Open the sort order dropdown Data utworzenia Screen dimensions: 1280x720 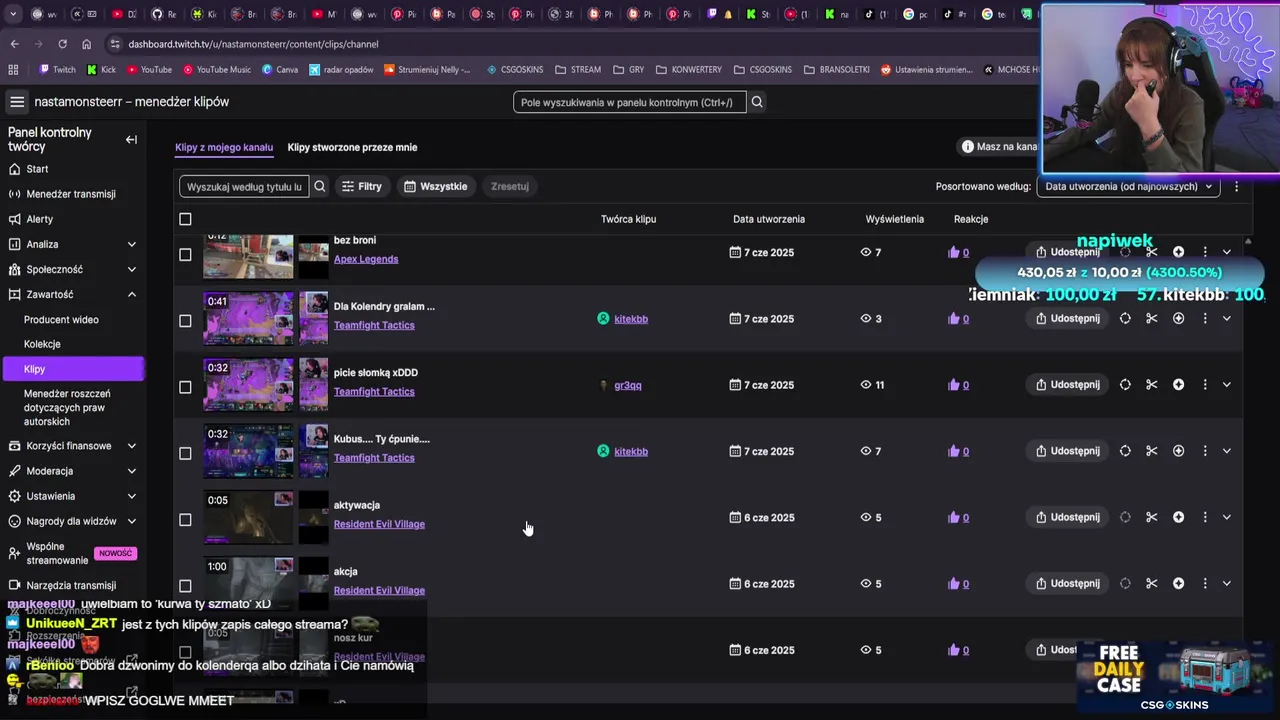(x=1128, y=186)
